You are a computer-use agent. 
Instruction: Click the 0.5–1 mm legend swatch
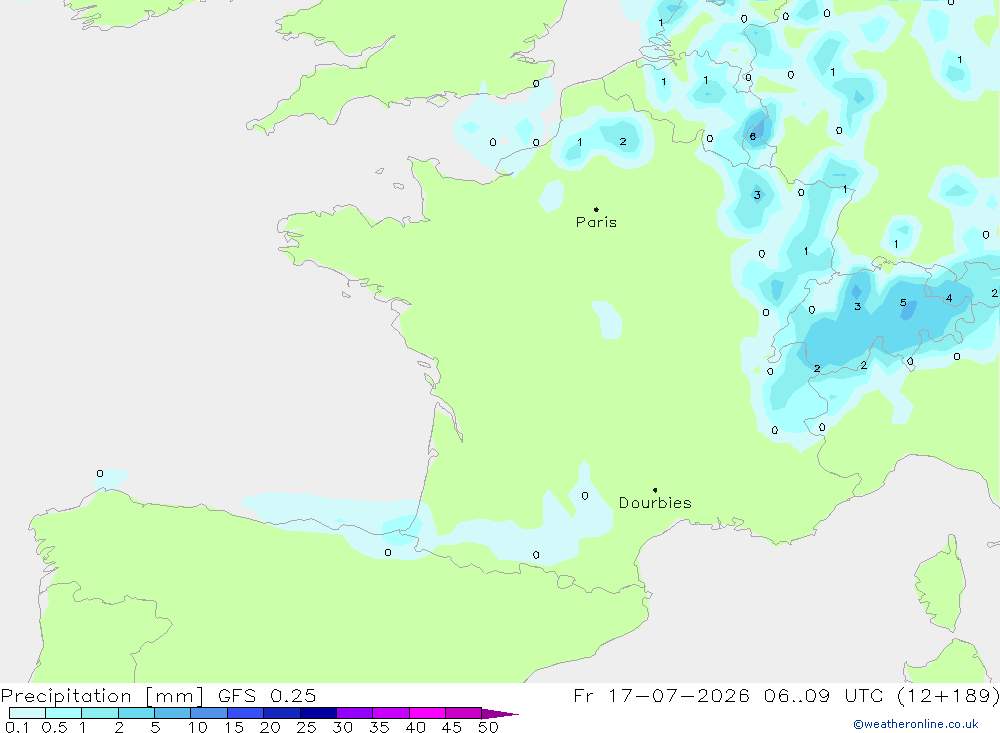(64, 713)
